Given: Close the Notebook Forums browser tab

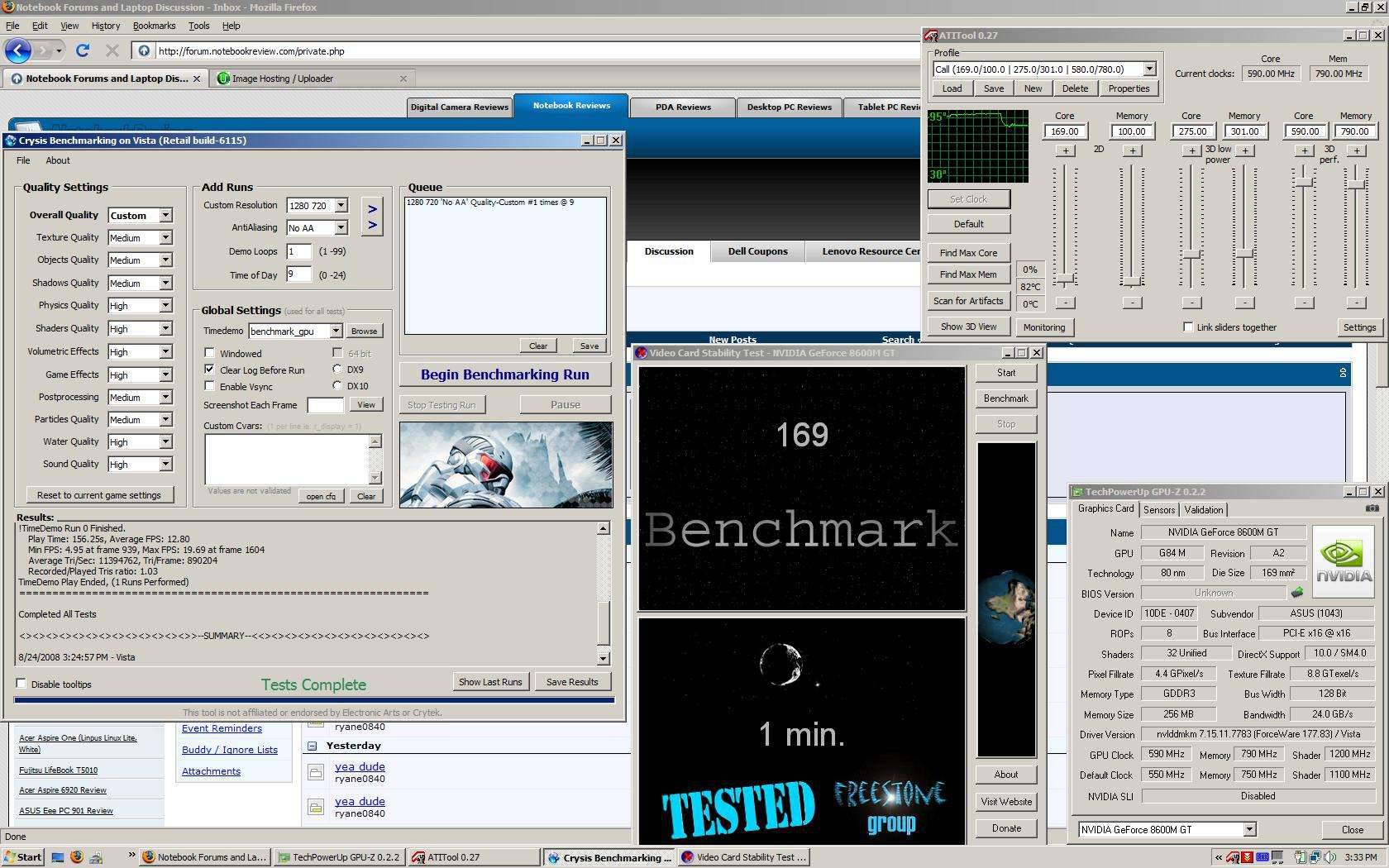Looking at the screenshot, I should pyautogui.click(x=197, y=79).
